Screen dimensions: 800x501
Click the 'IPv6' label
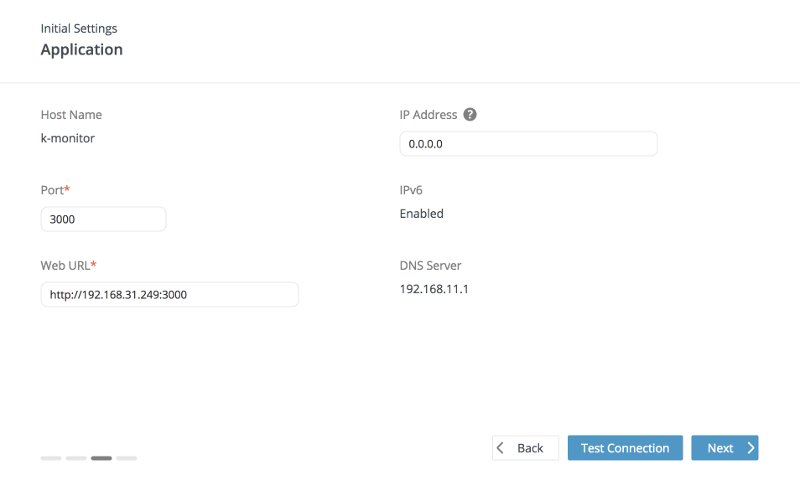pyautogui.click(x=411, y=190)
